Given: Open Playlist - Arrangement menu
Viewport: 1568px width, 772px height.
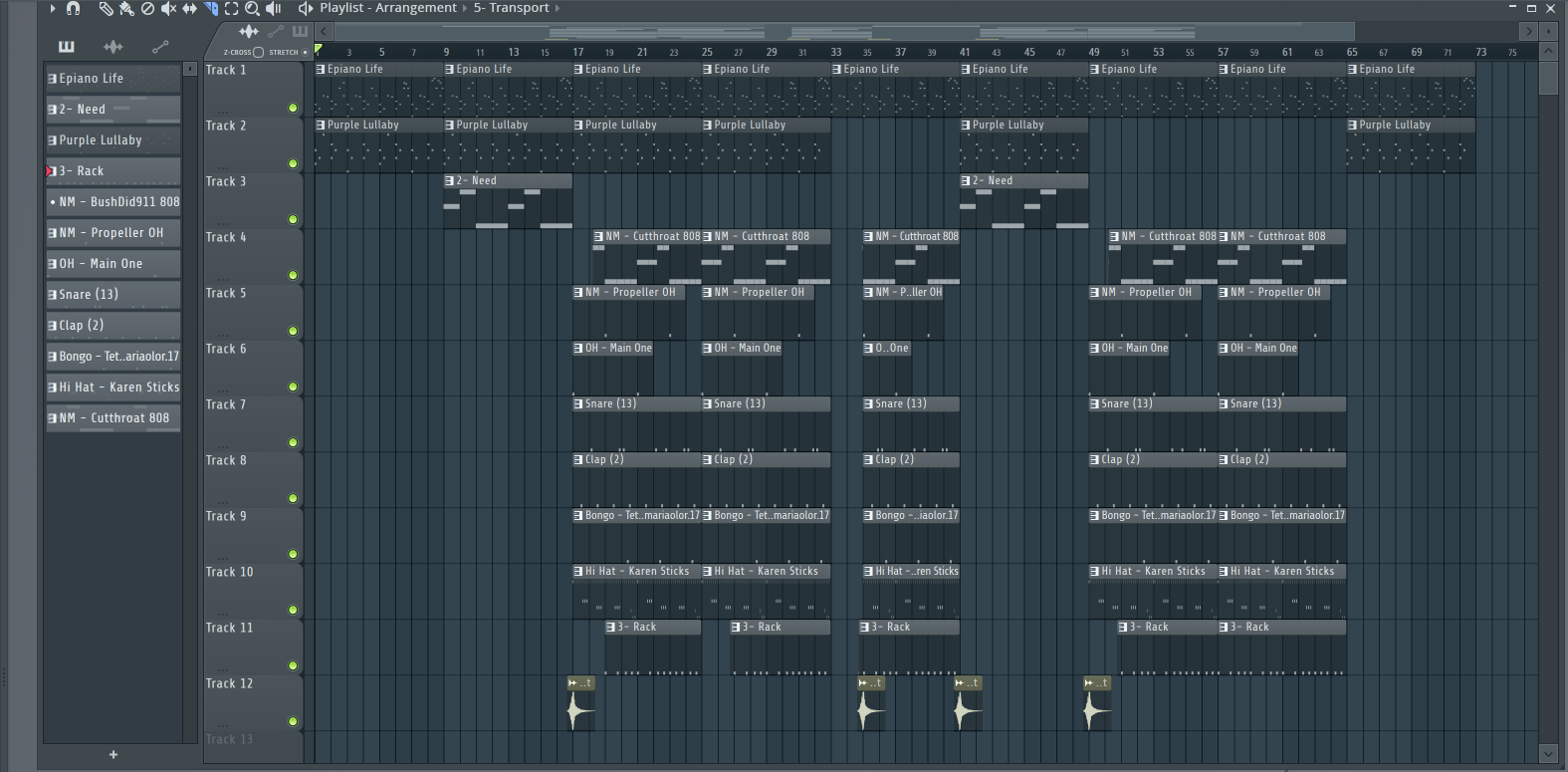Looking at the screenshot, I should click(x=388, y=8).
